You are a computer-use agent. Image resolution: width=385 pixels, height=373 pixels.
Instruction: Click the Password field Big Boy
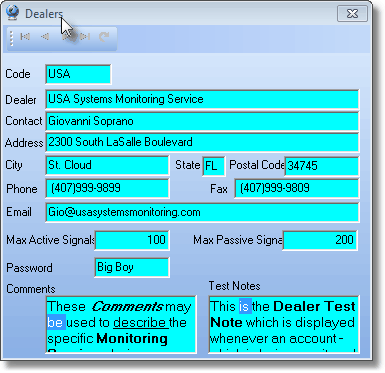(132, 267)
